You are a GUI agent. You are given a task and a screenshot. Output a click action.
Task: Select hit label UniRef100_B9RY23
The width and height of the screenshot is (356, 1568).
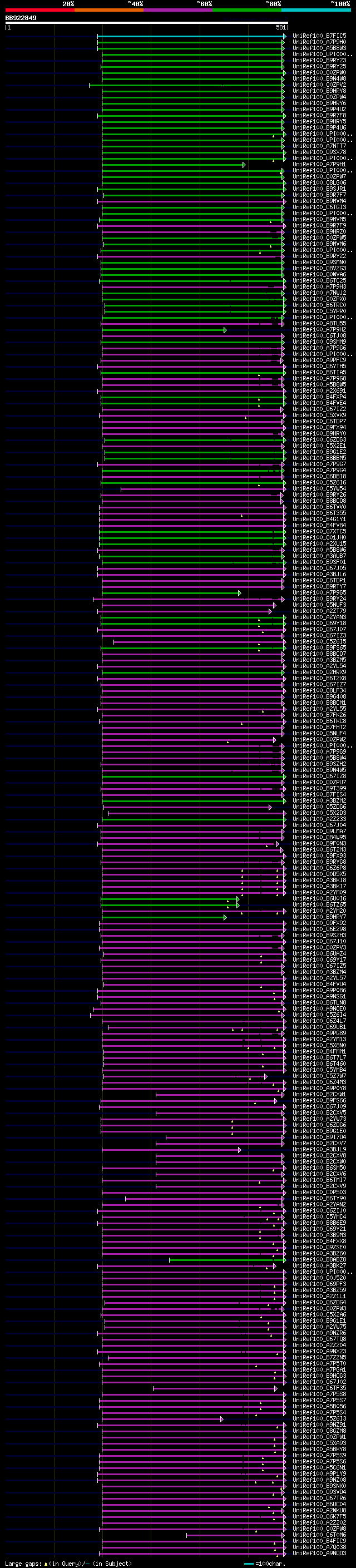point(319,61)
